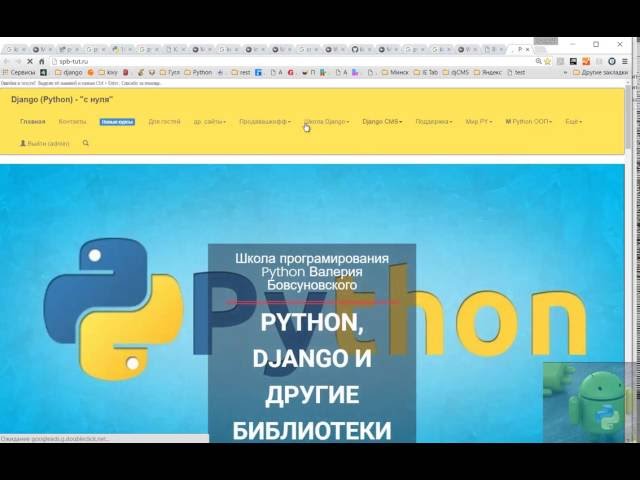Open the Django (Python) - "с нуля" site title

click(62, 99)
